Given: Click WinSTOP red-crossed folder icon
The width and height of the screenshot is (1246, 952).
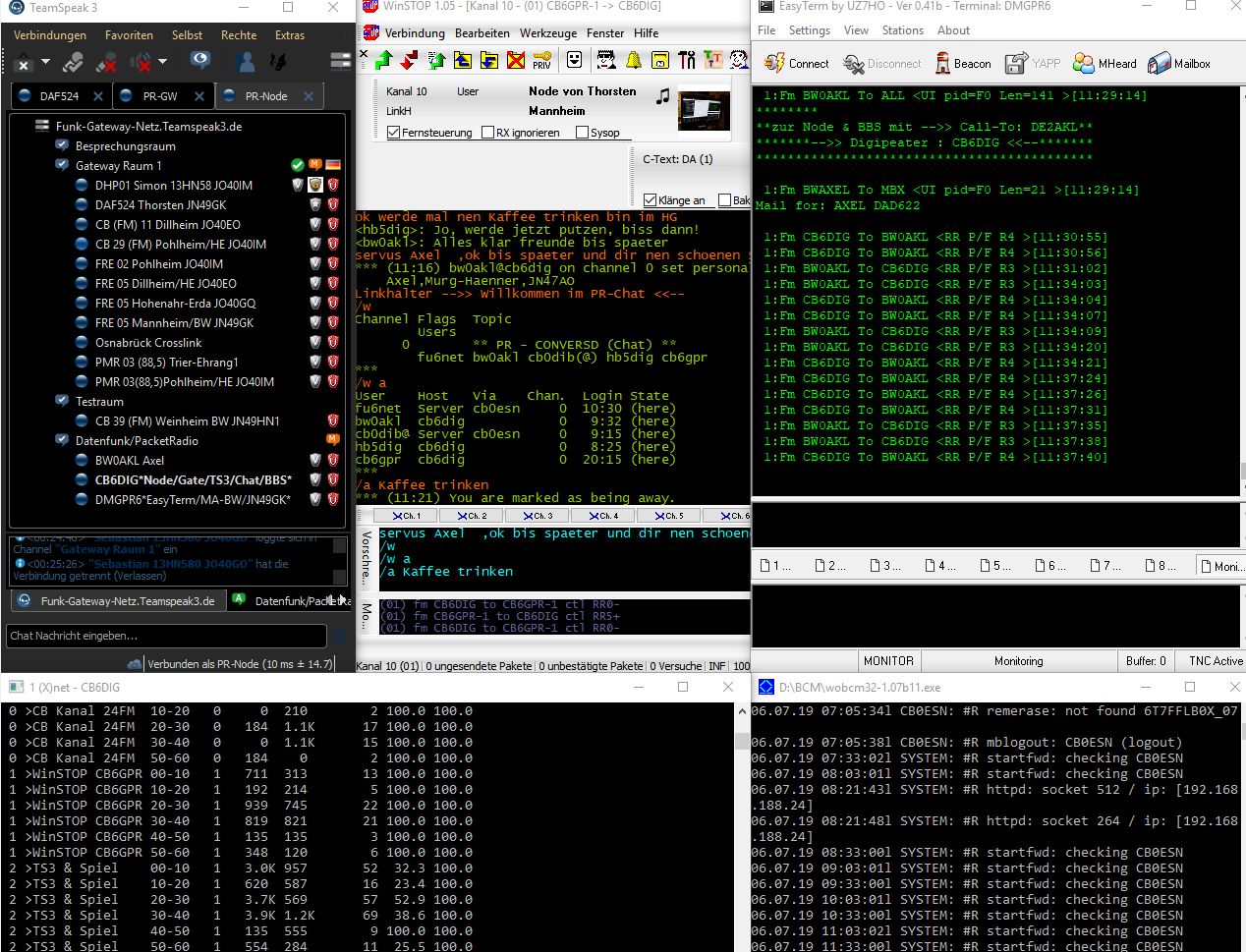Looking at the screenshot, I should pyautogui.click(x=516, y=61).
